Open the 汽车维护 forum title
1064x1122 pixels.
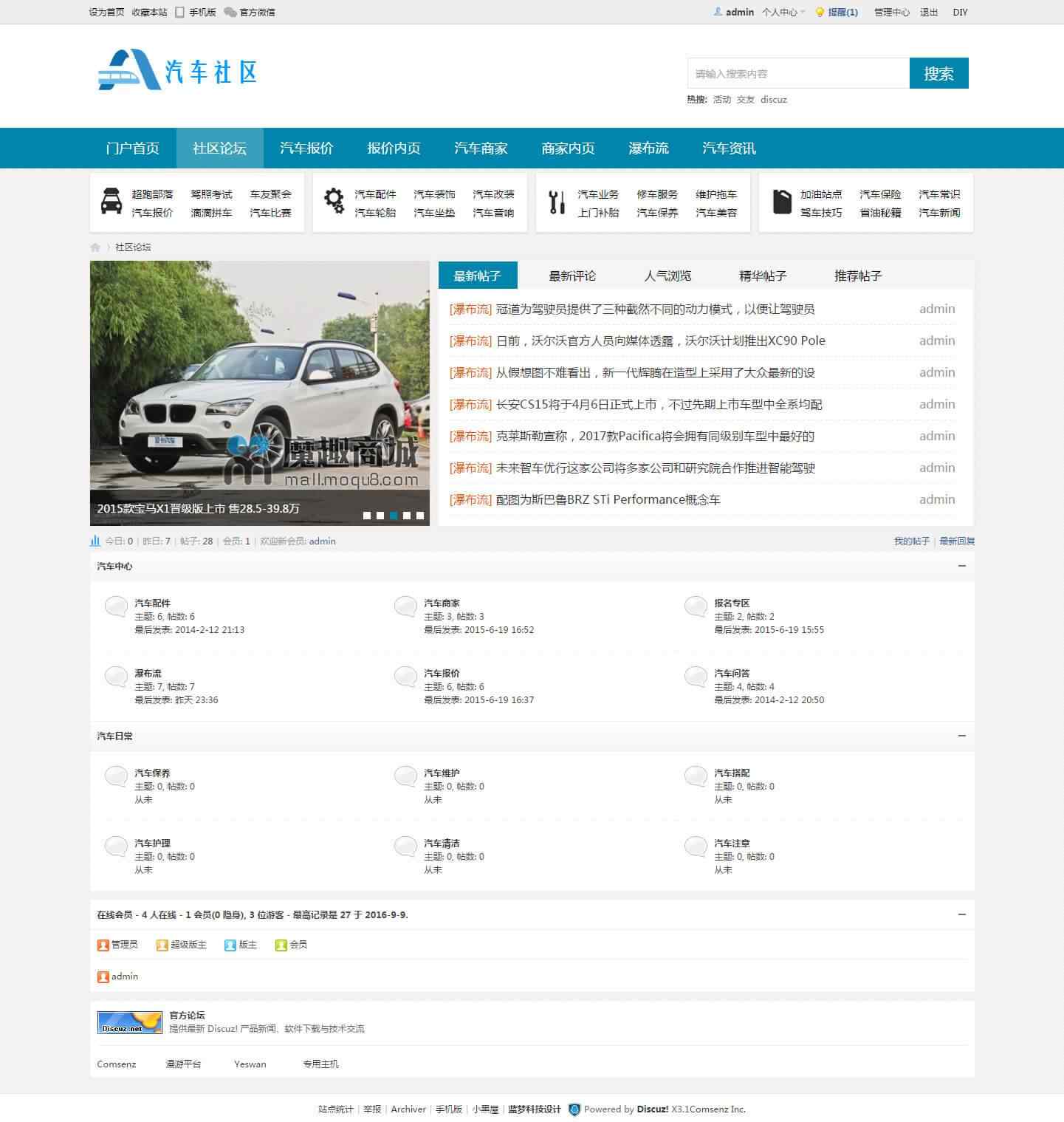pos(442,773)
